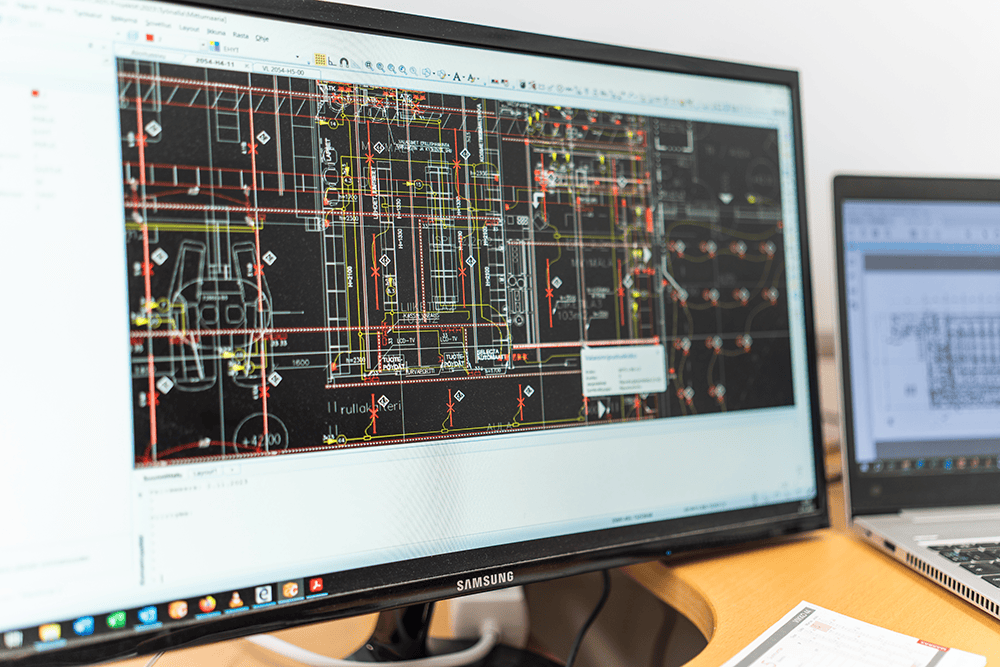Screen dimensions: 1000x667
Task: Open the Layout menu
Action: (189, 29)
